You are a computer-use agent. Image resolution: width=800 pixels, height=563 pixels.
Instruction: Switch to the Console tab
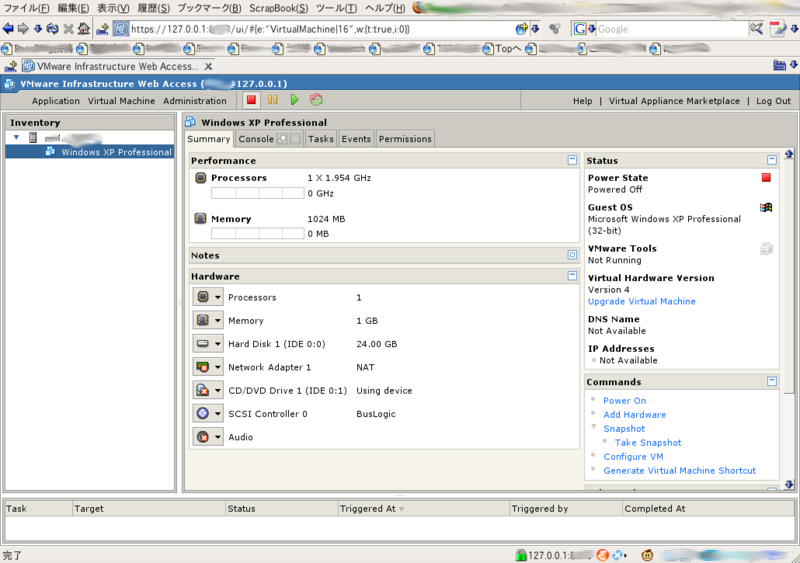256,139
